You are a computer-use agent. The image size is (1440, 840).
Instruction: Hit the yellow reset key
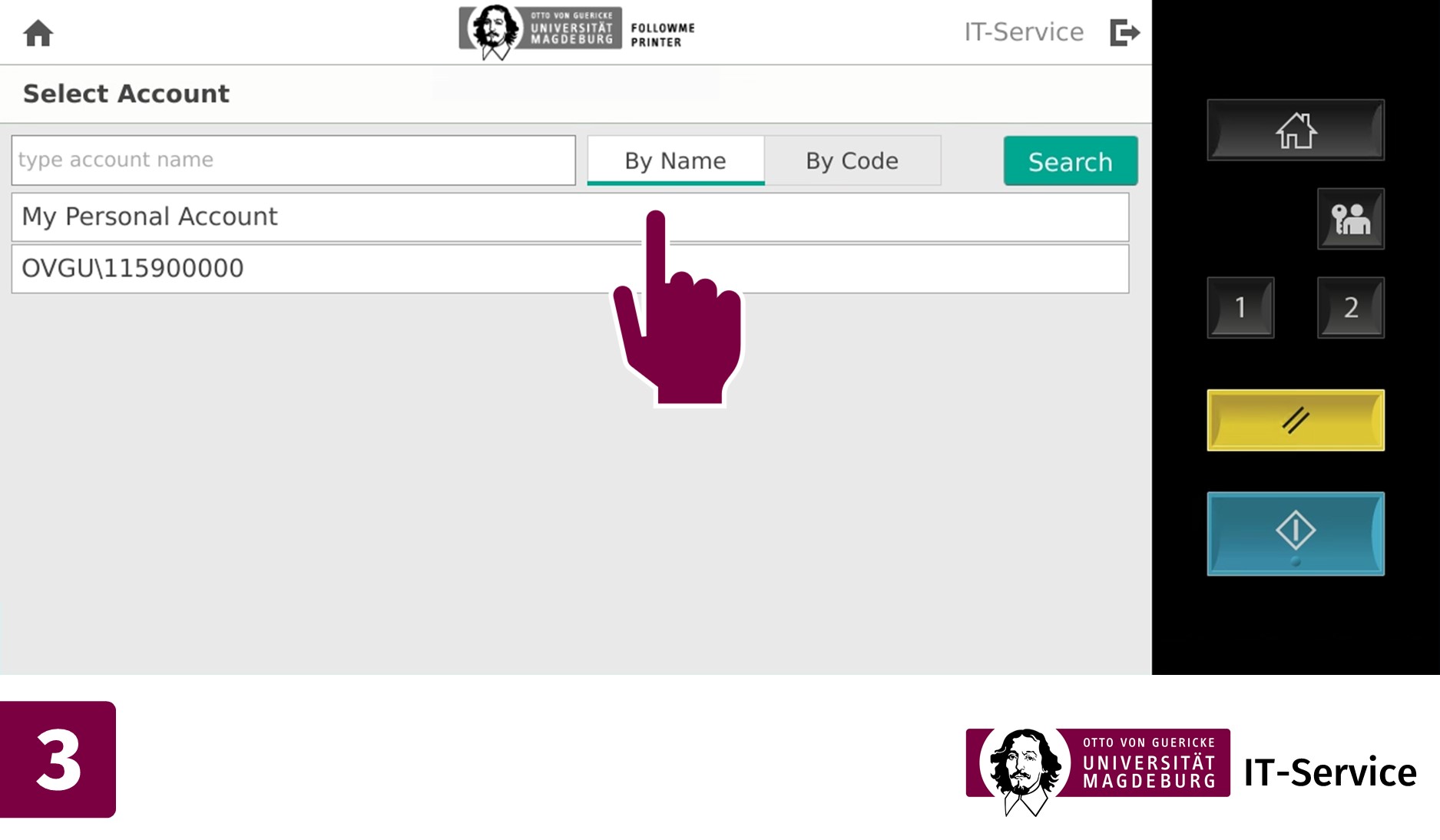[1296, 420]
